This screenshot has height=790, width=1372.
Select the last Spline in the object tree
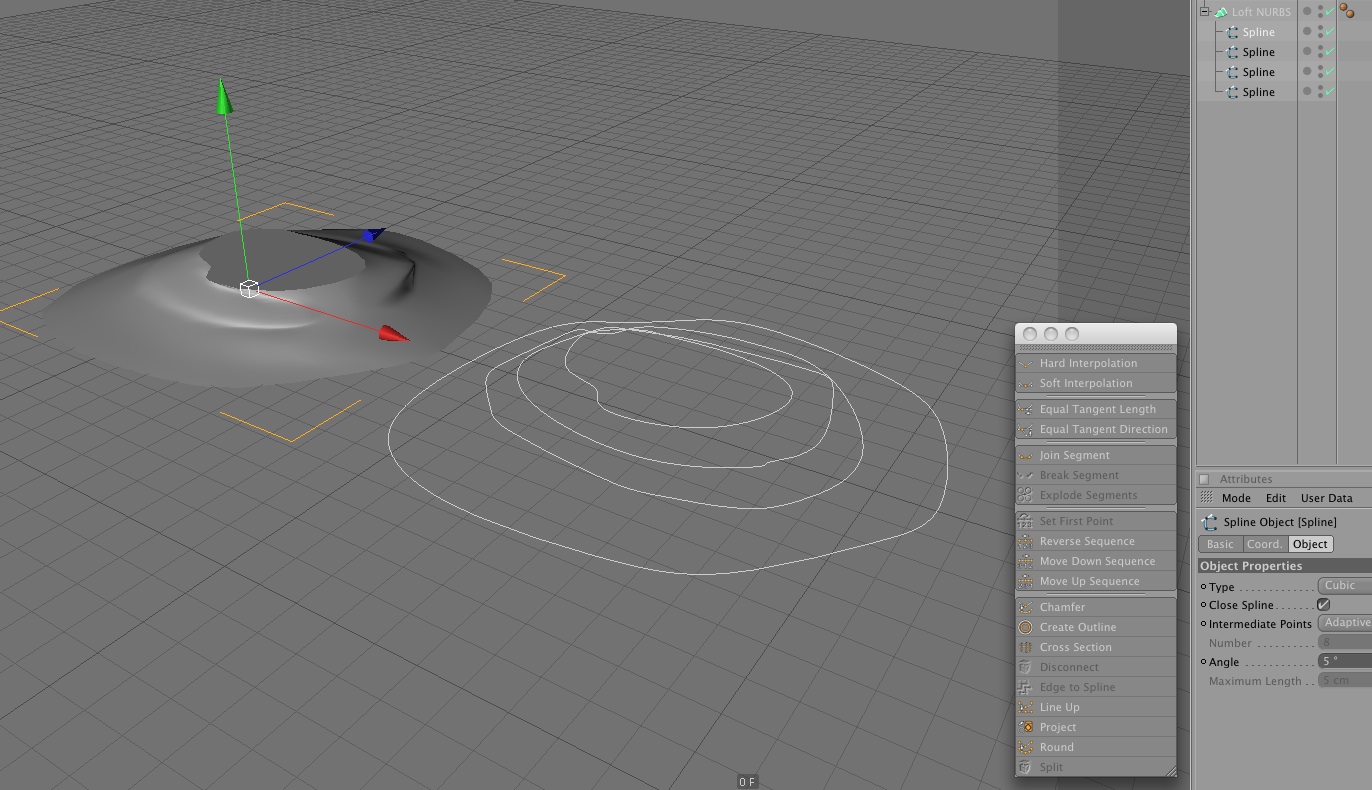(1258, 92)
